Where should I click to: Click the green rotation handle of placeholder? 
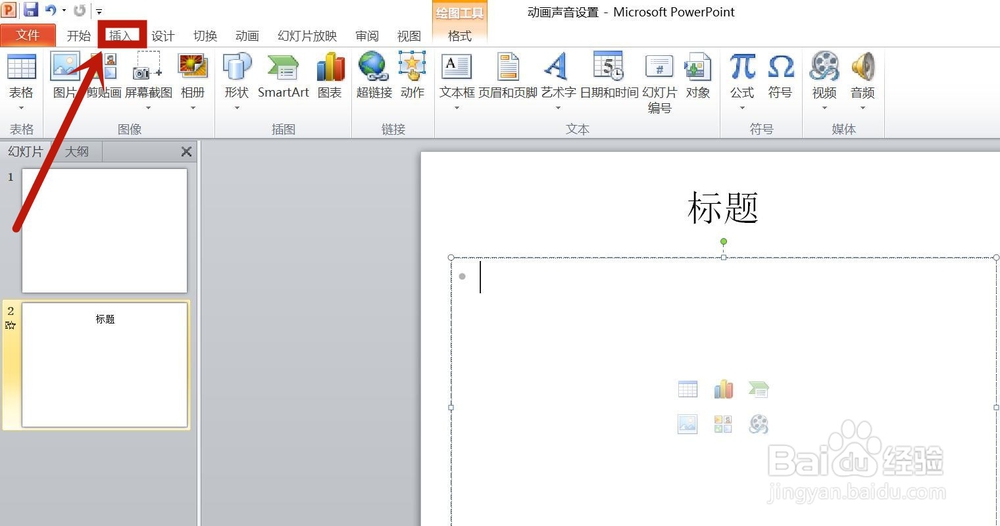point(723,242)
